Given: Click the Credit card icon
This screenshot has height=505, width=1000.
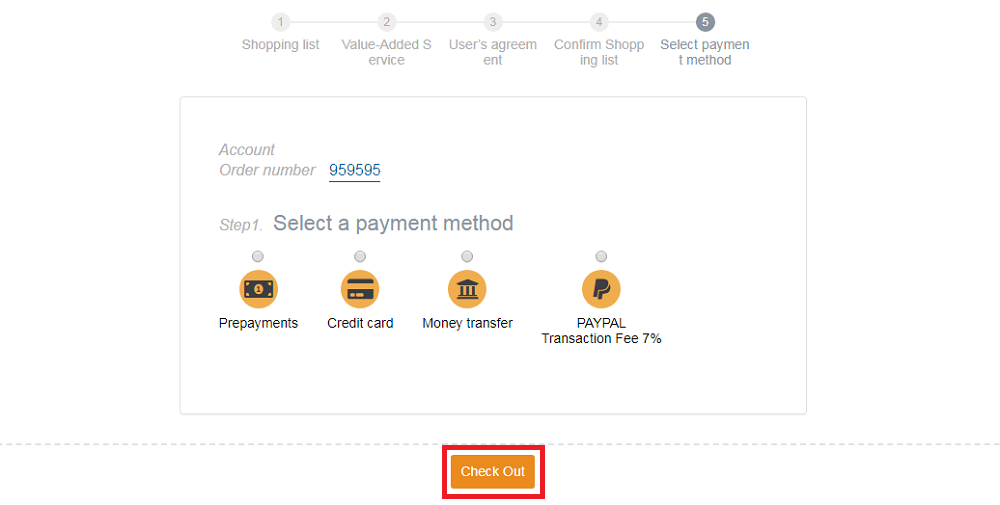Looking at the screenshot, I should (x=360, y=289).
